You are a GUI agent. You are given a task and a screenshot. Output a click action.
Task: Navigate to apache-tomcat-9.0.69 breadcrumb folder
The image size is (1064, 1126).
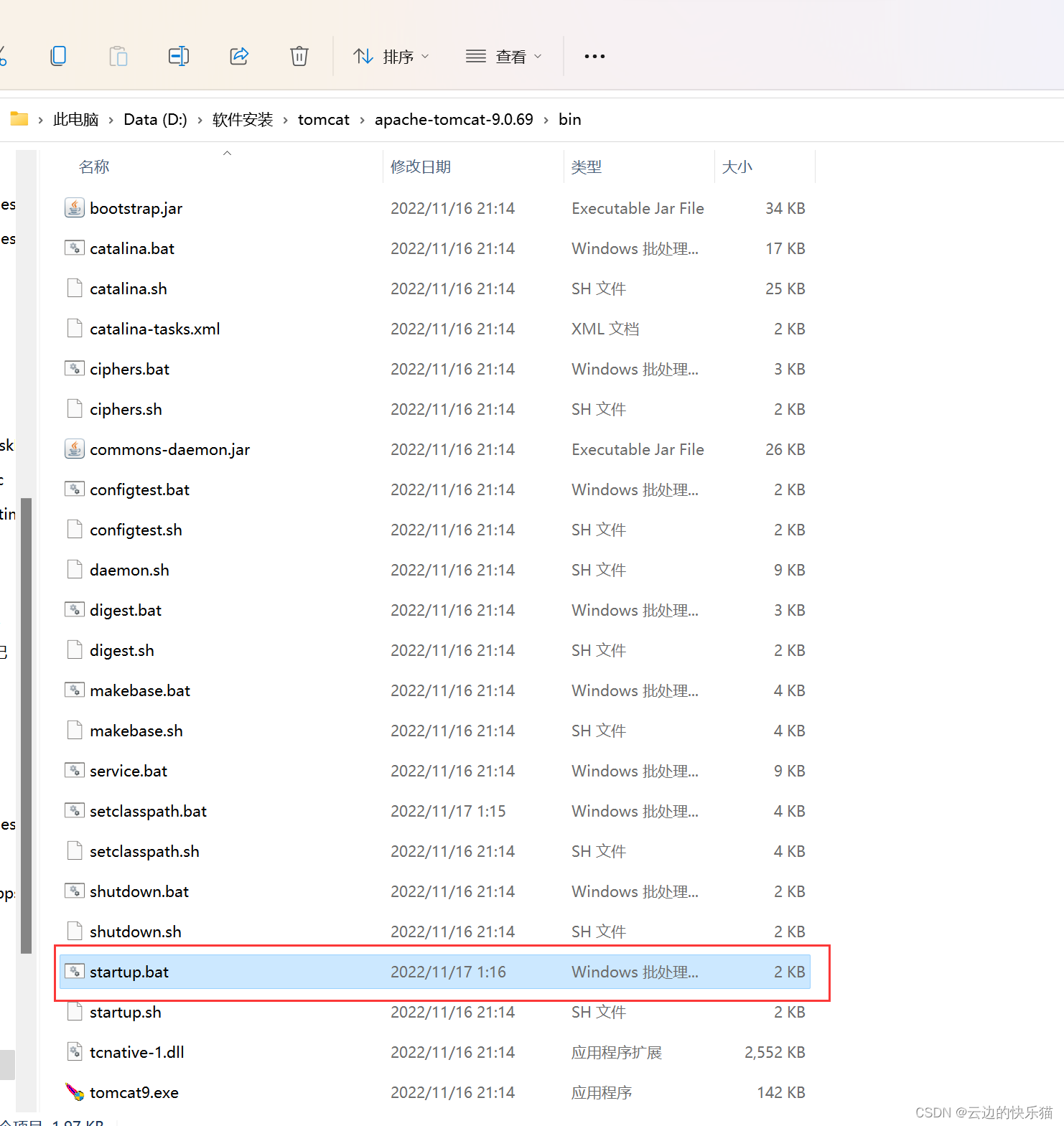454,120
